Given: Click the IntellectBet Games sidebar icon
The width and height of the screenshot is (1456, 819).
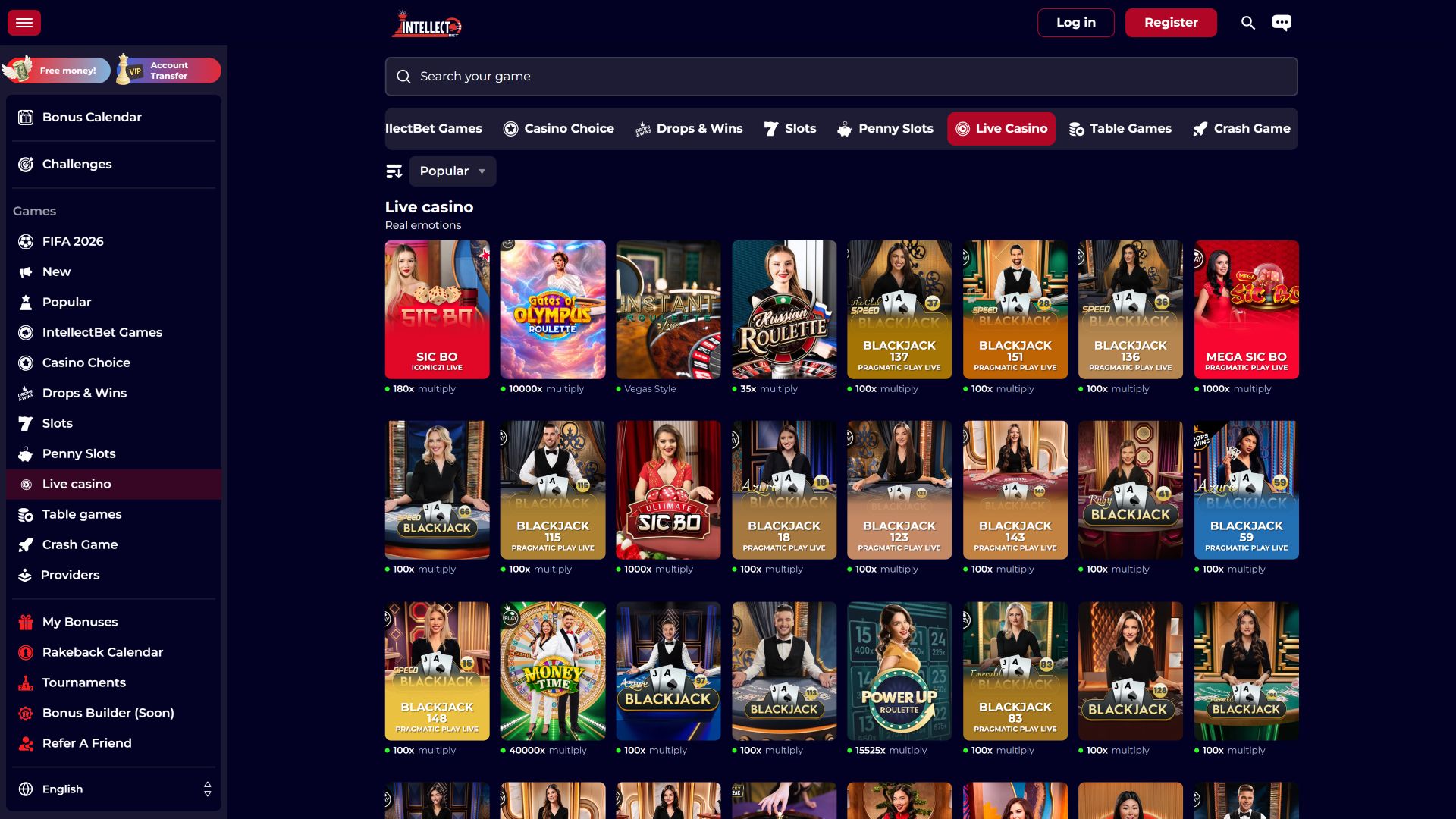Looking at the screenshot, I should tap(26, 333).
